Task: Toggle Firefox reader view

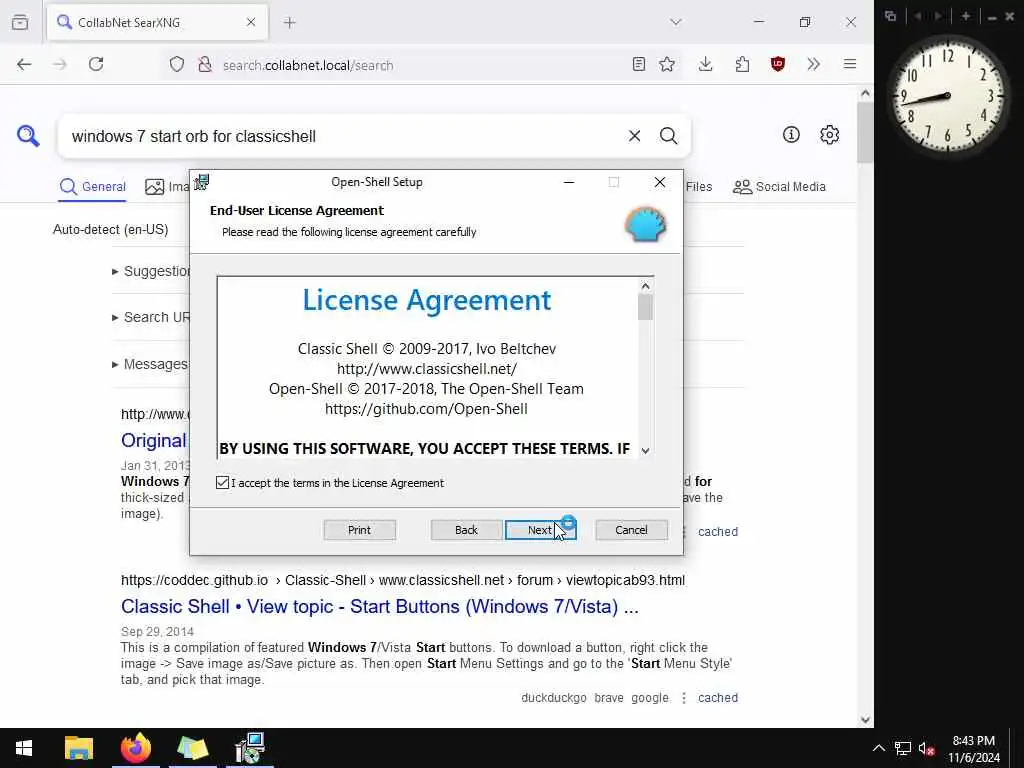Action: (639, 64)
